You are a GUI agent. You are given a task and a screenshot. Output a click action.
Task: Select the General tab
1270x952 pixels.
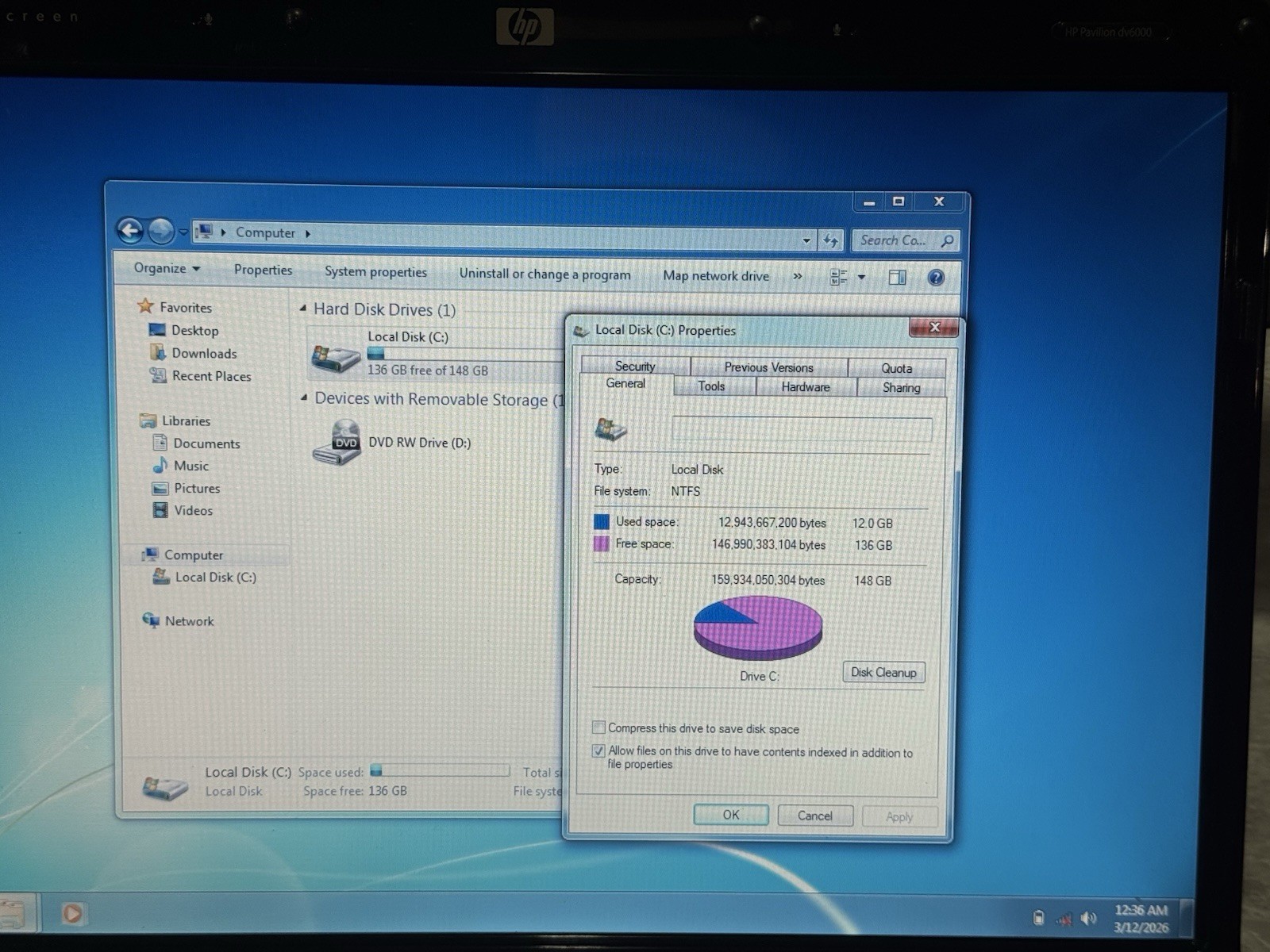625,384
